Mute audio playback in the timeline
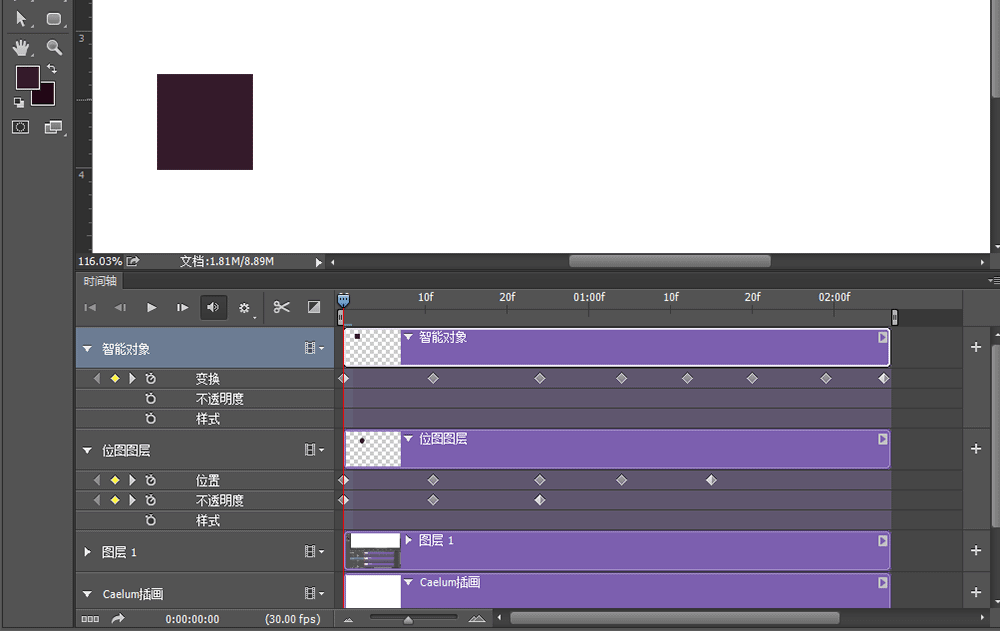Viewport: 1000px width, 631px height. click(x=213, y=307)
